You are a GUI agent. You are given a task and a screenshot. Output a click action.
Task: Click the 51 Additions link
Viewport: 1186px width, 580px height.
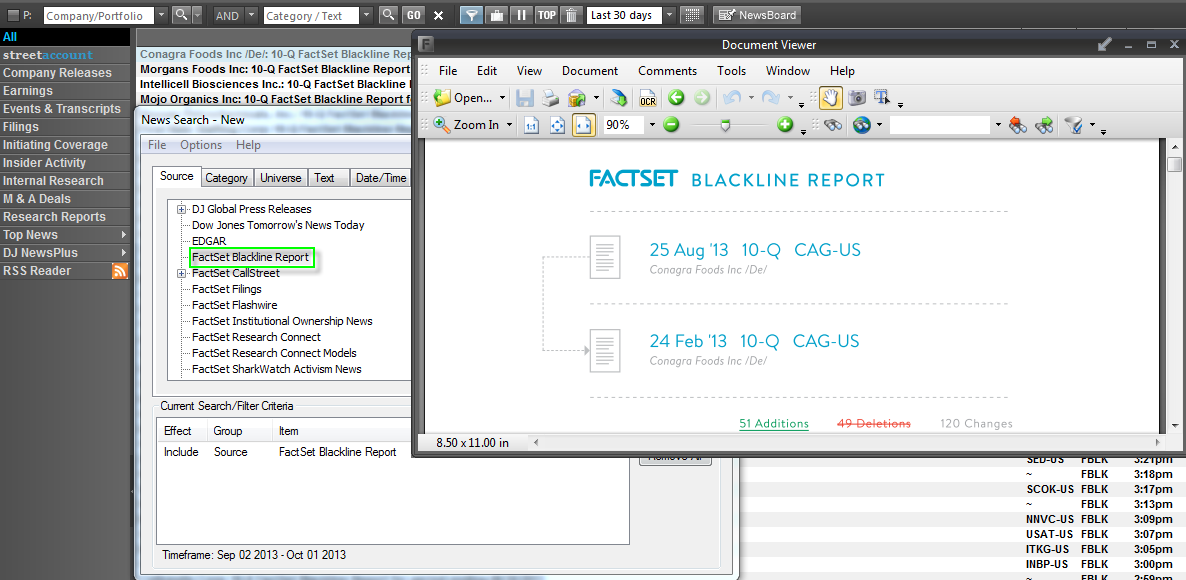click(773, 423)
